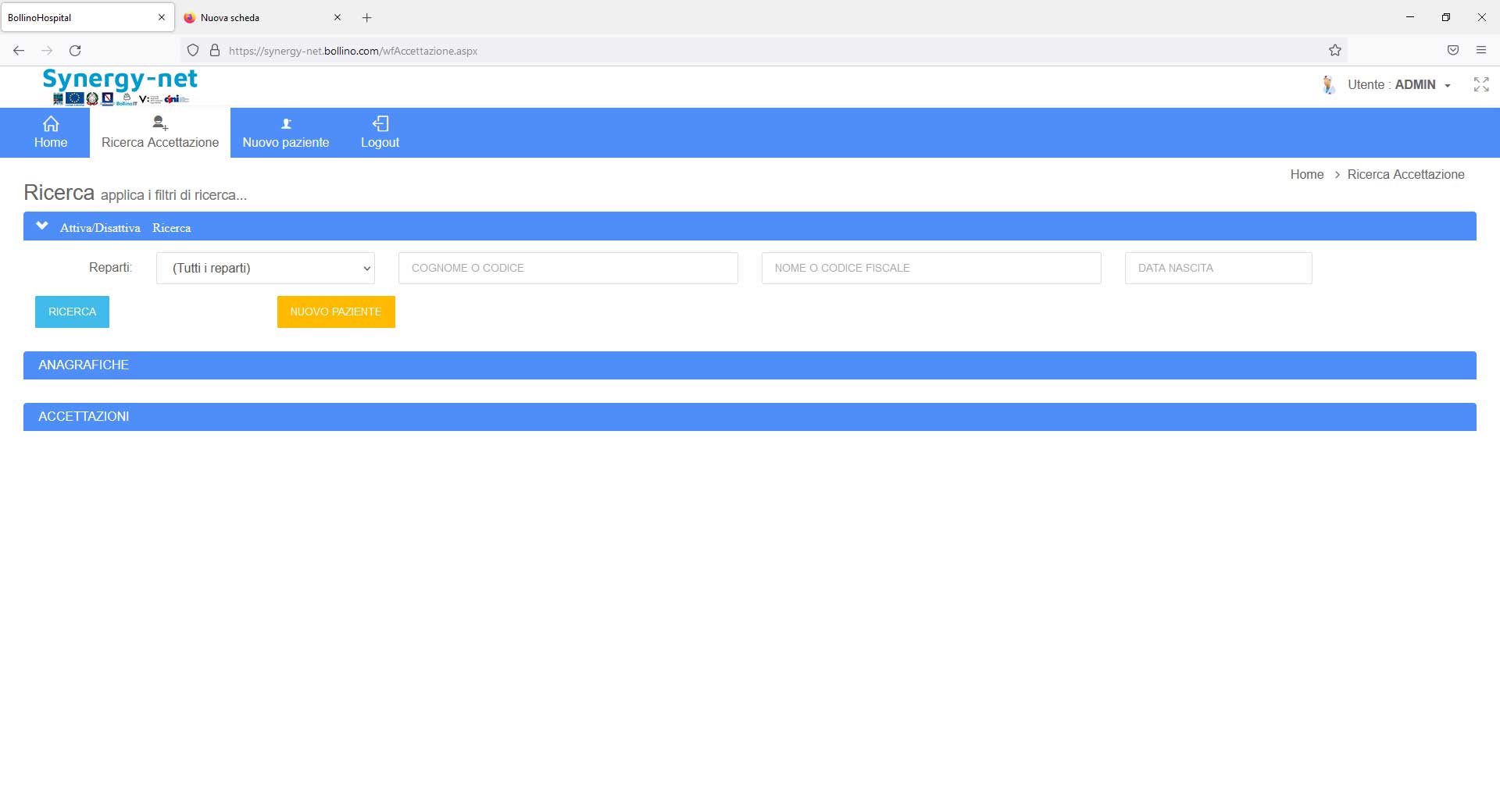The width and height of the screenshot is (1500, 812).
Task: Expand the ANAGRAFICHE section header
Action: [x=750, y=365]
